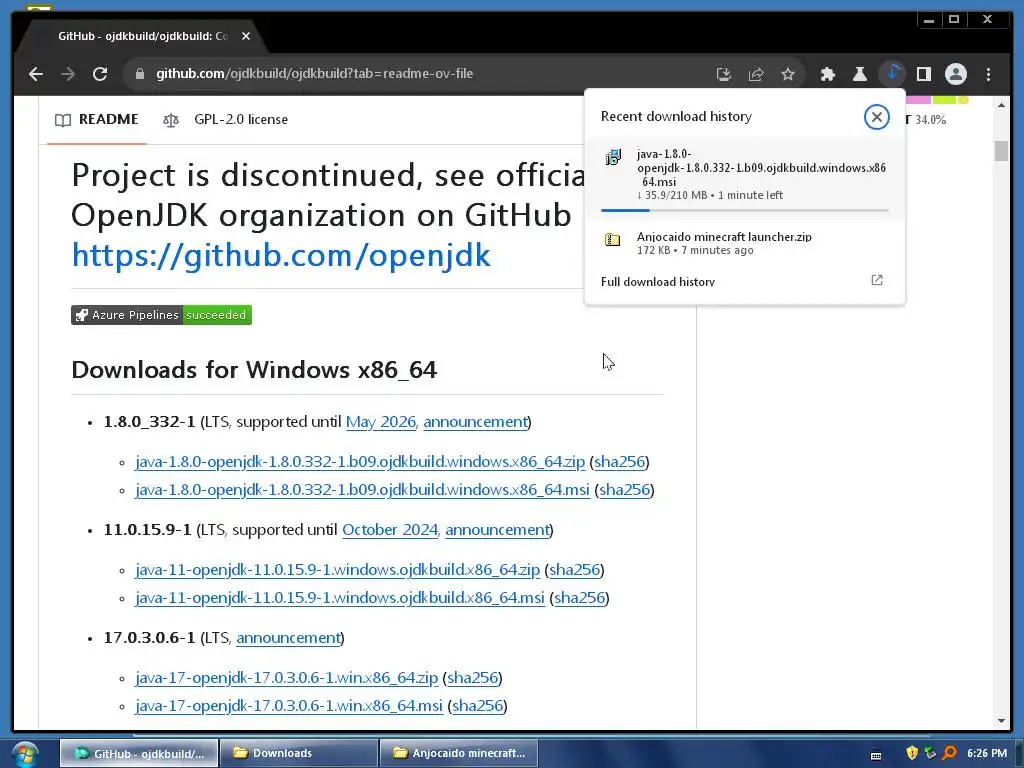Click the language percentage color bar

point(936,100)
